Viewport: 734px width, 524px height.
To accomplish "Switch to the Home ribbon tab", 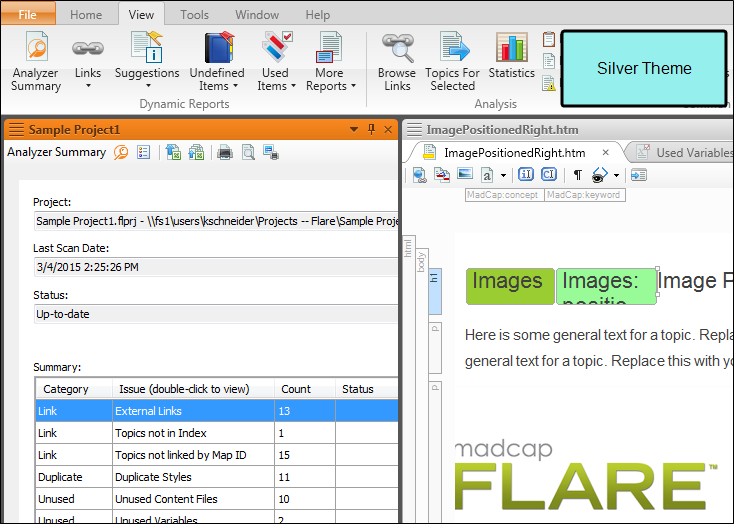I will 86,15.
